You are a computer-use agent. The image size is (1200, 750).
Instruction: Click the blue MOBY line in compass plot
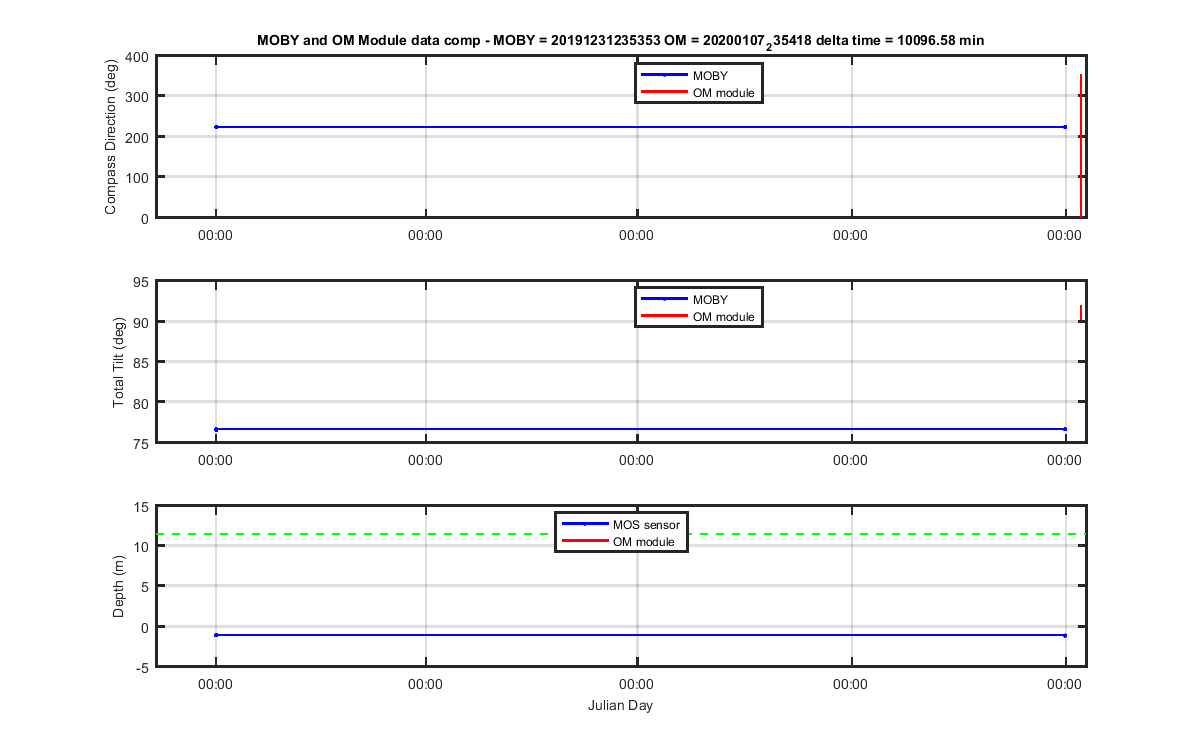point(640,127)
